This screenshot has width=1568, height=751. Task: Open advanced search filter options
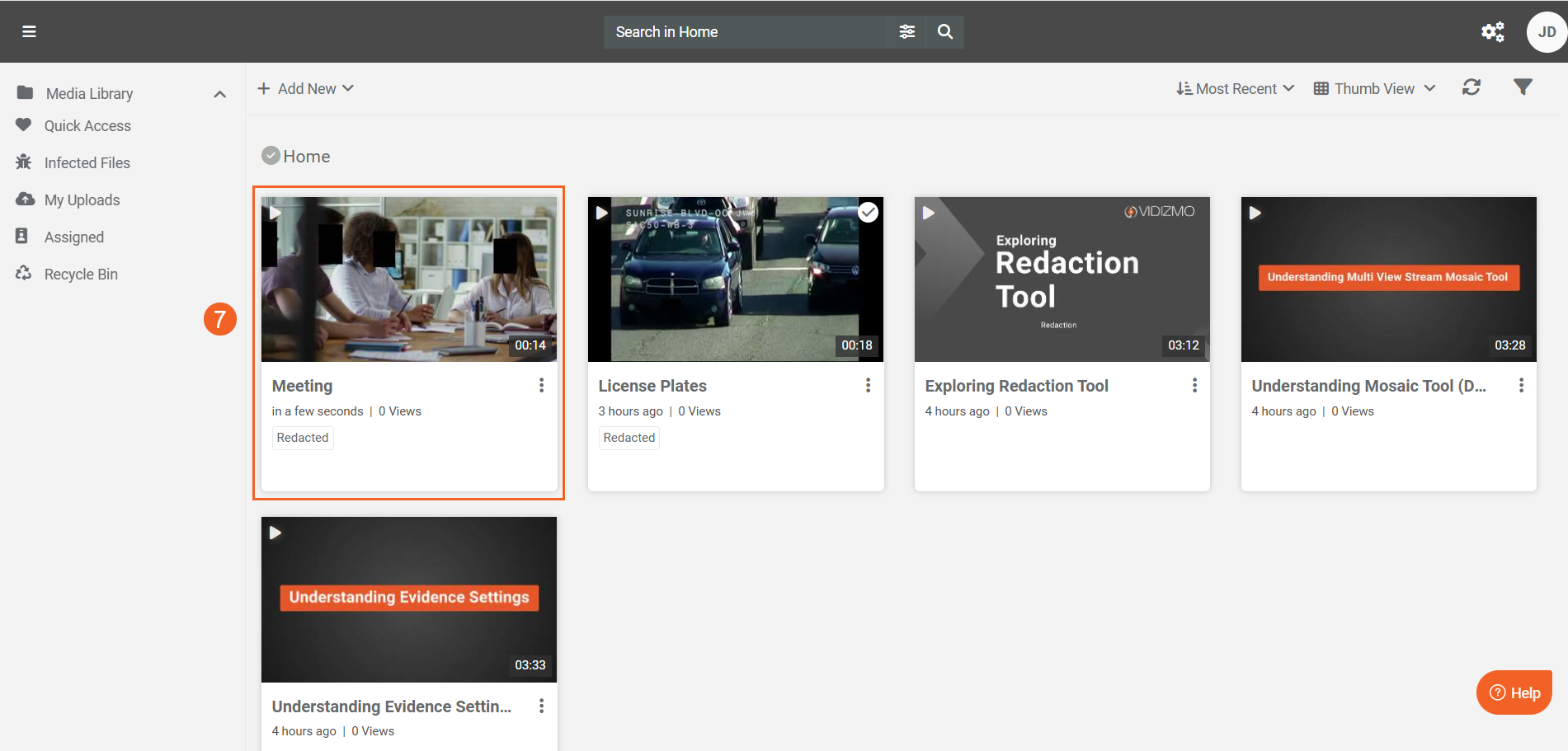906,31
